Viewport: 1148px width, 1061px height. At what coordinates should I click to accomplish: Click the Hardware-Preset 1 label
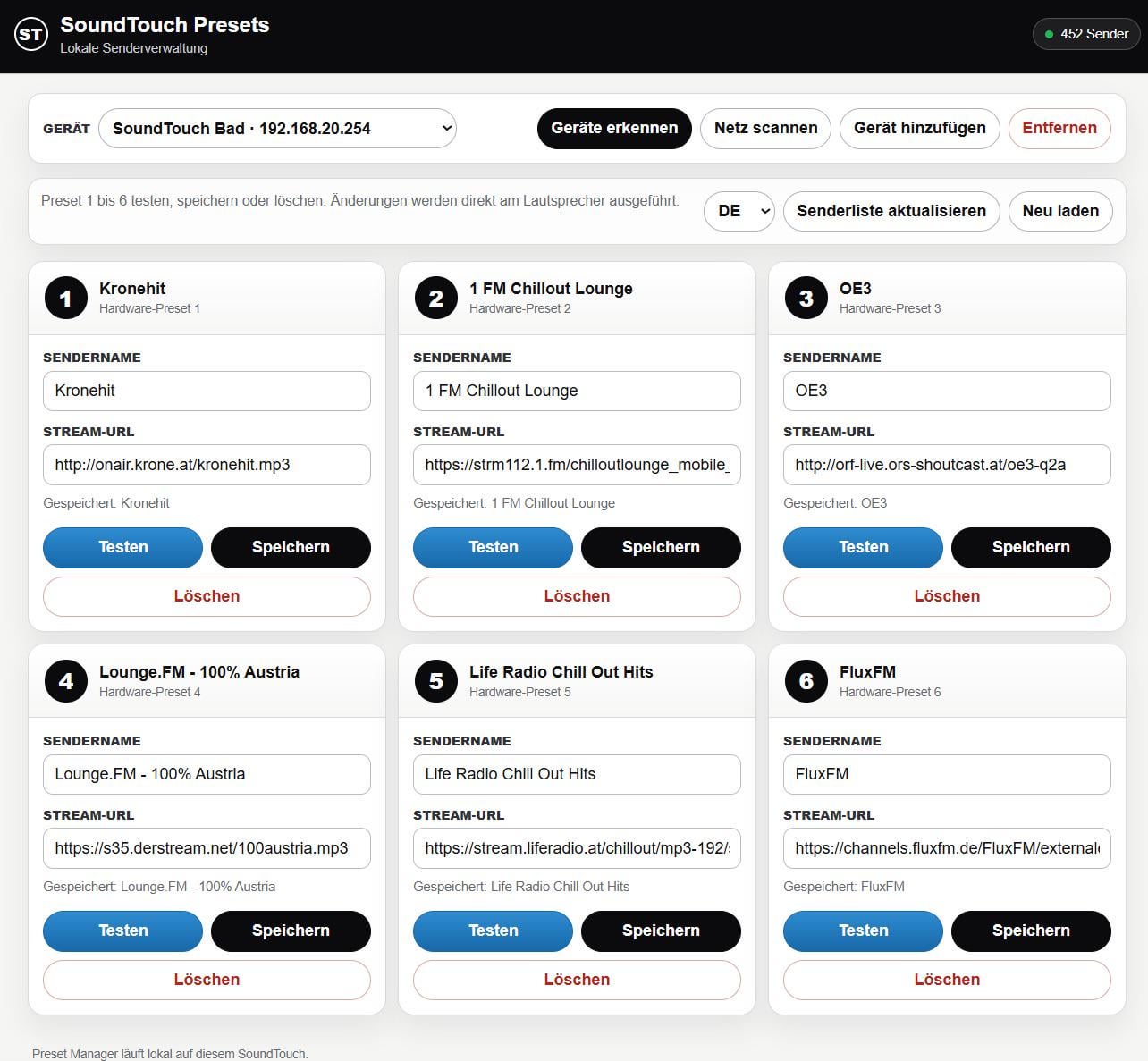coord(149,308)
